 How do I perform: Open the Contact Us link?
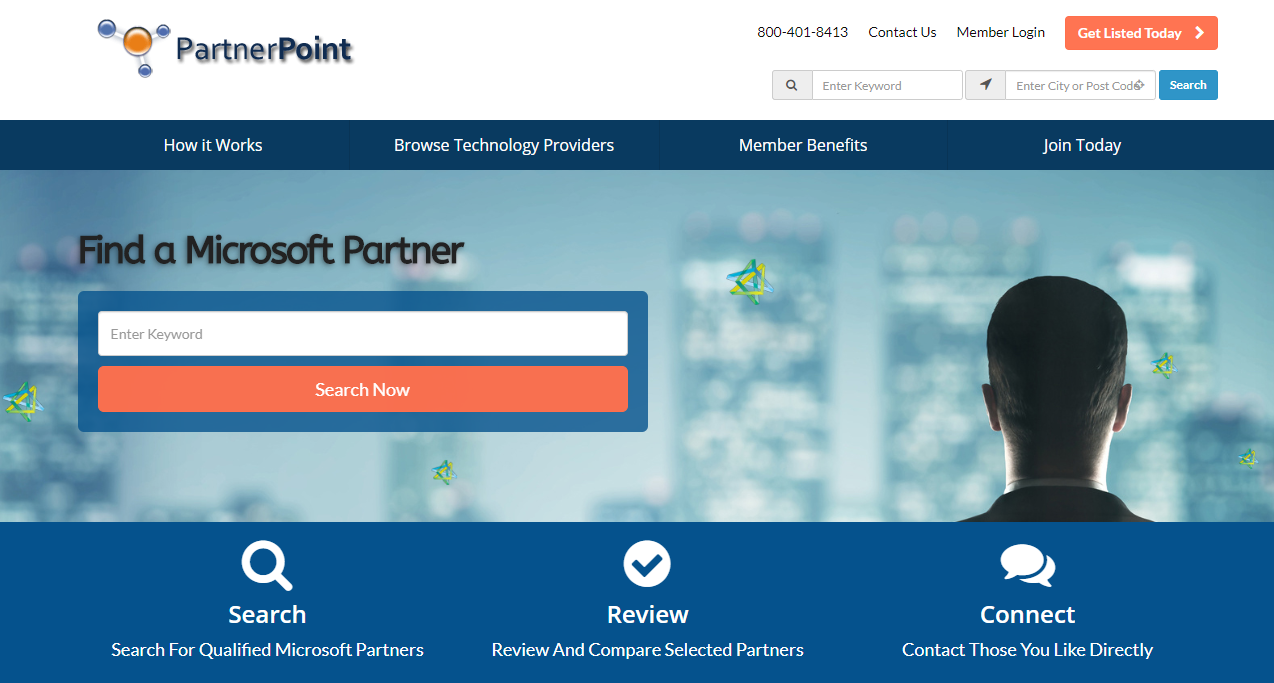[902, 32]
